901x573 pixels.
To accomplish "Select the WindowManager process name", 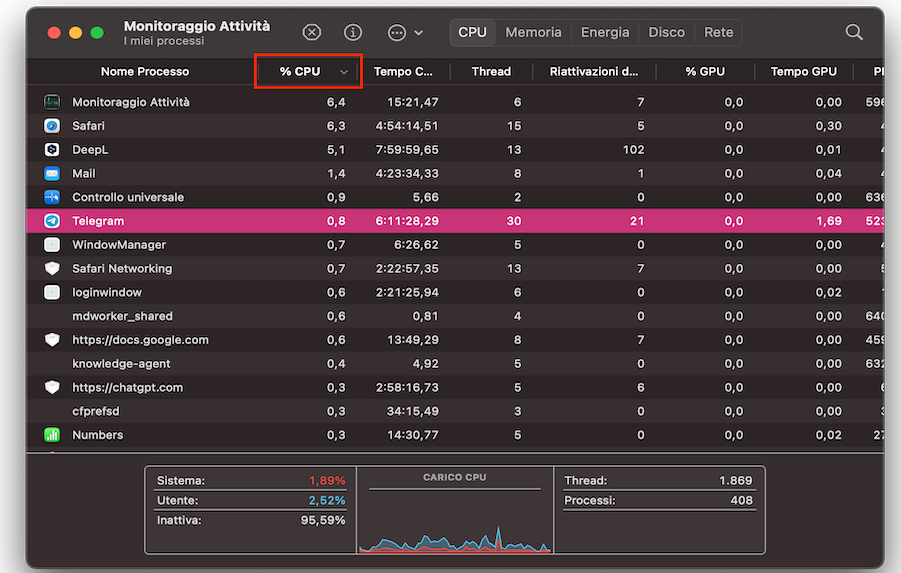I will 118,245.
